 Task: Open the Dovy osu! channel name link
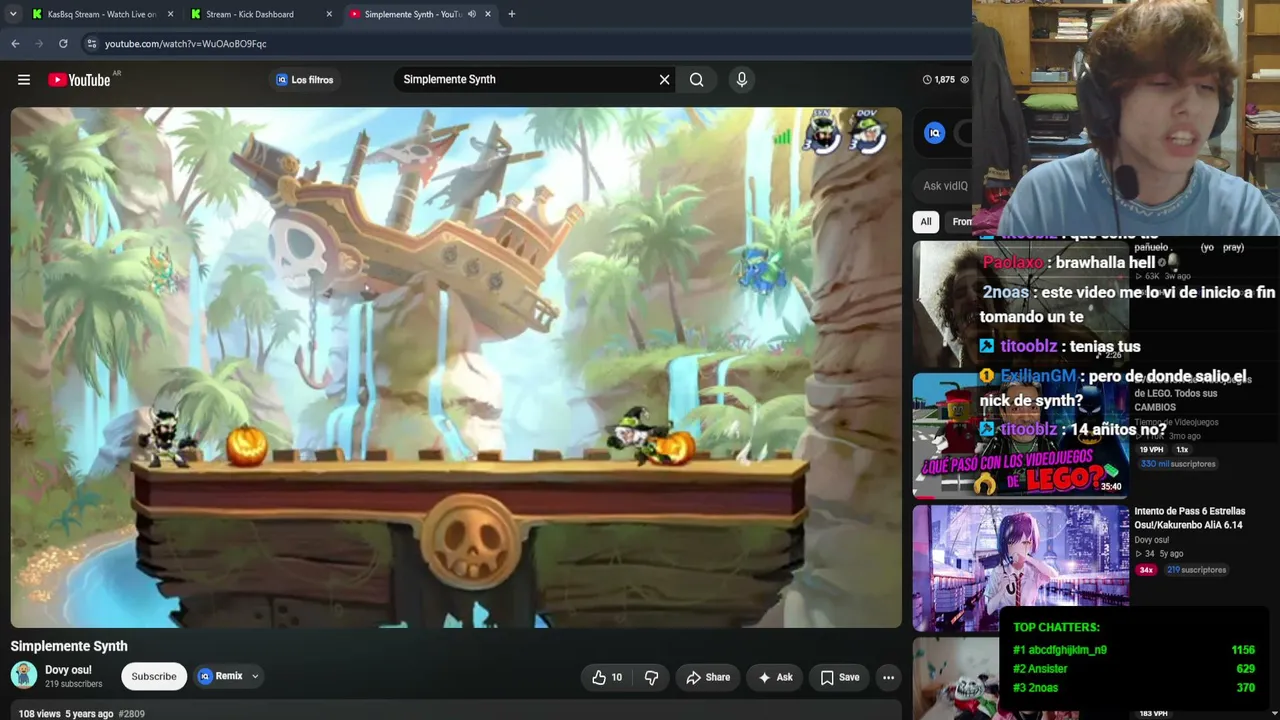click(x=68, y=670)
